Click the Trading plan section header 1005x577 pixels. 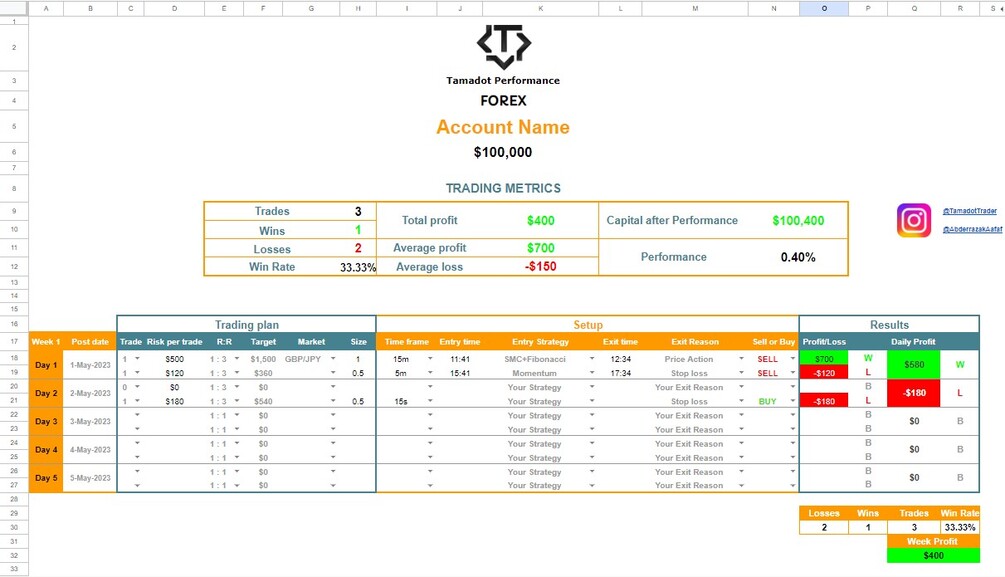(246, 324)
